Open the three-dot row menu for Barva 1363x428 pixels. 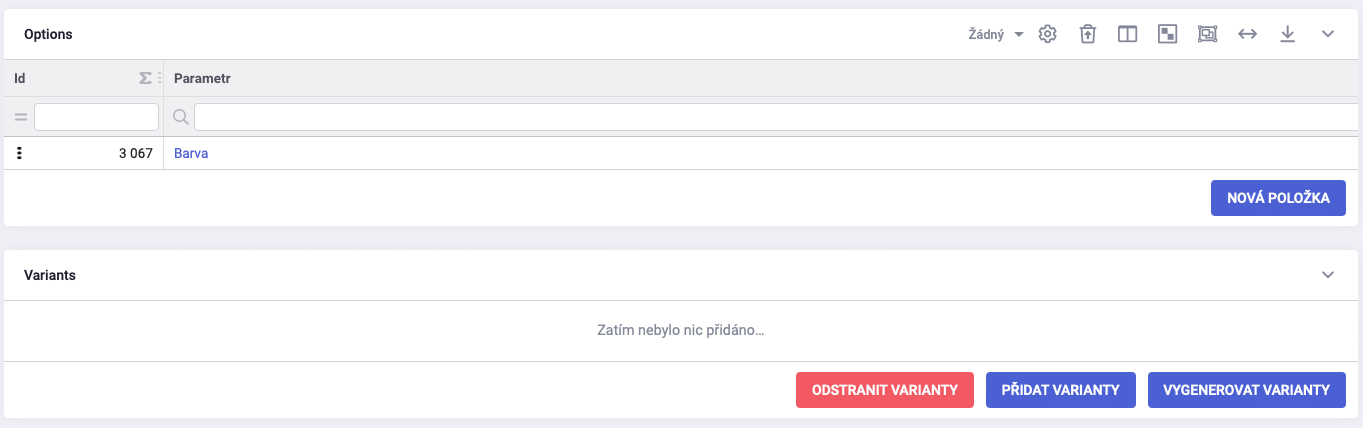point(19,154)
